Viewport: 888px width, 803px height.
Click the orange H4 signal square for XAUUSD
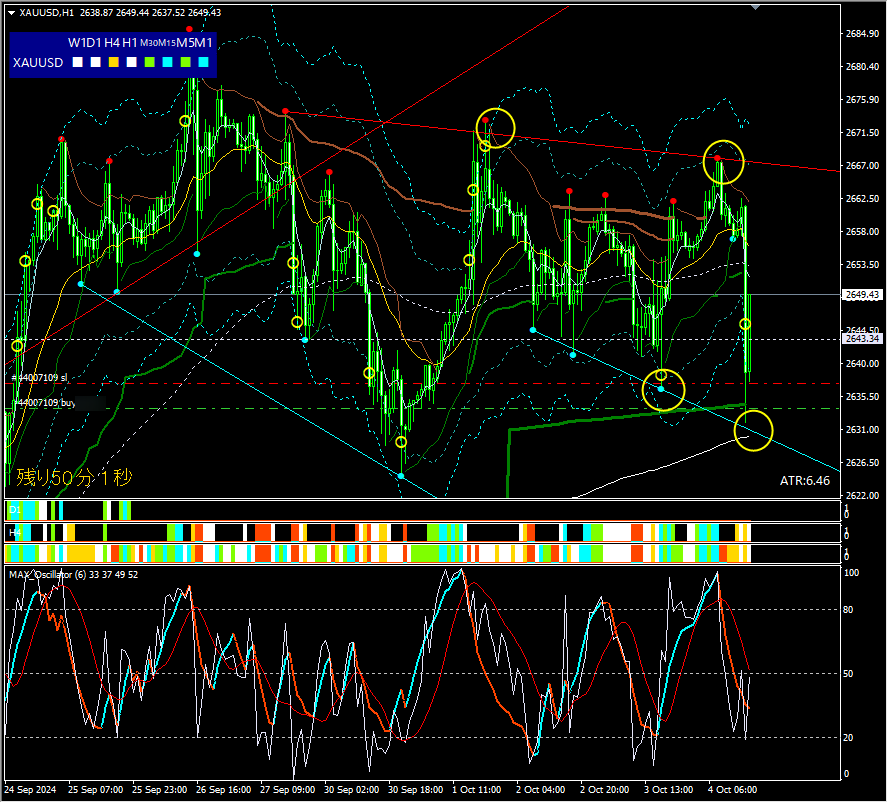click(x=114, y=62)
